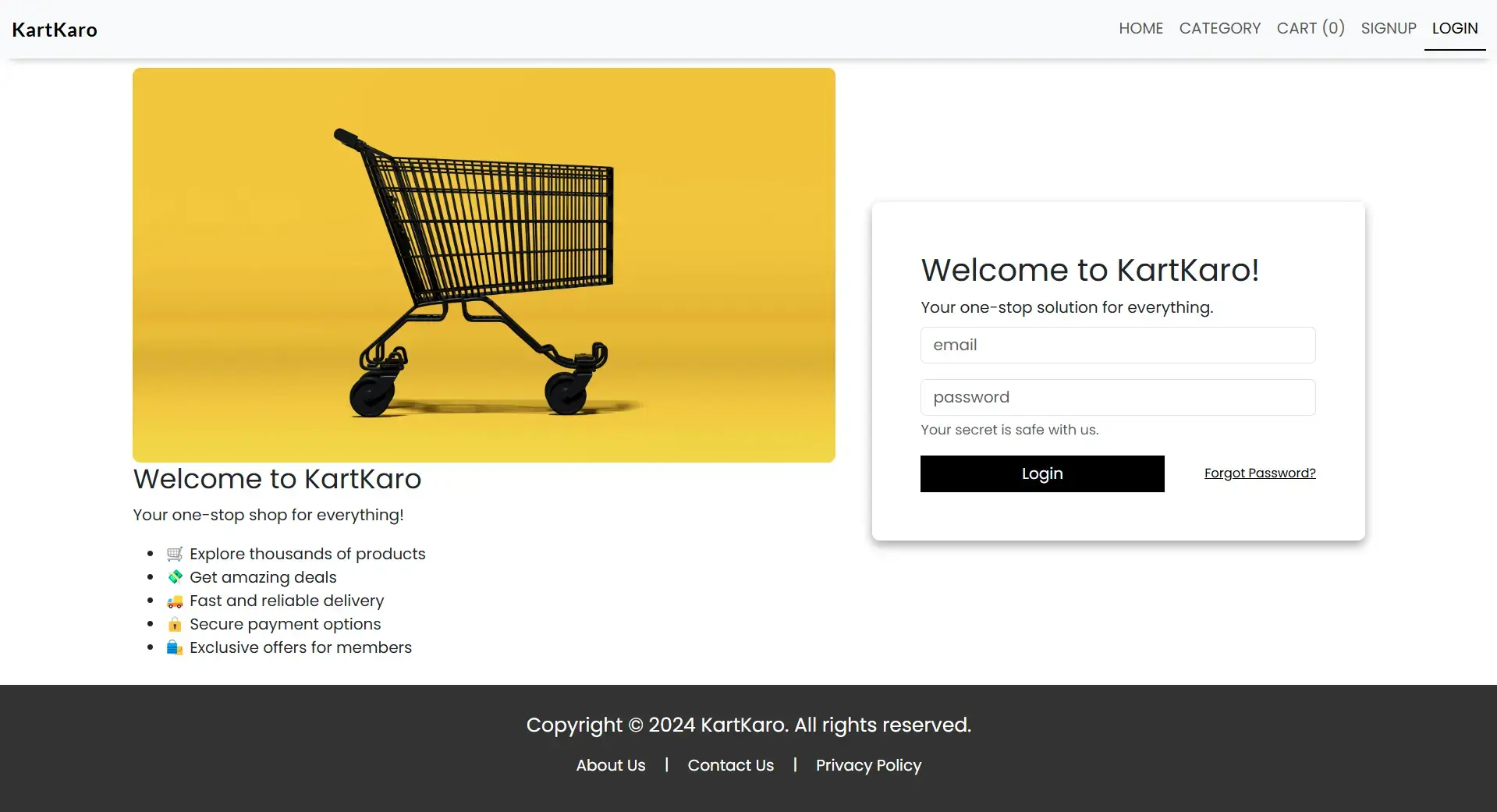Open the Forgot Password link
This screenshot has width=1497, height=812.
[x=1259, y=473]
